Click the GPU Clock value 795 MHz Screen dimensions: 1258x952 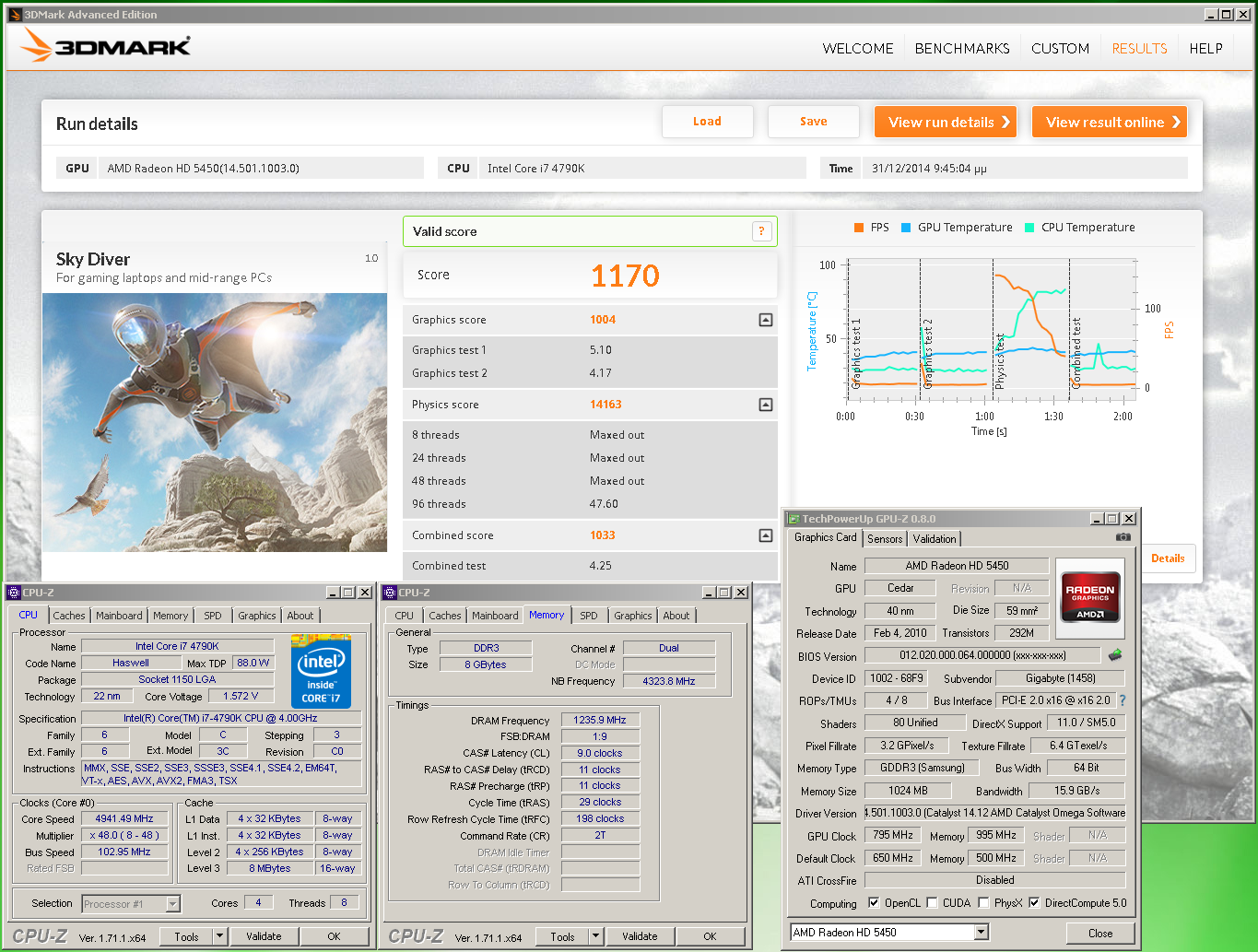click(893, 835)
